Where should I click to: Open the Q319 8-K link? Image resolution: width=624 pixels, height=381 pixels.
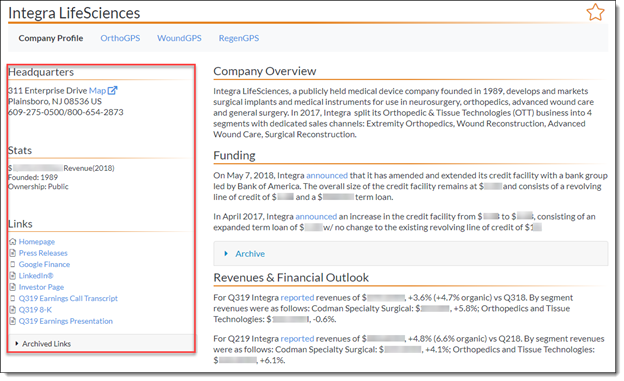coord(35,310)
